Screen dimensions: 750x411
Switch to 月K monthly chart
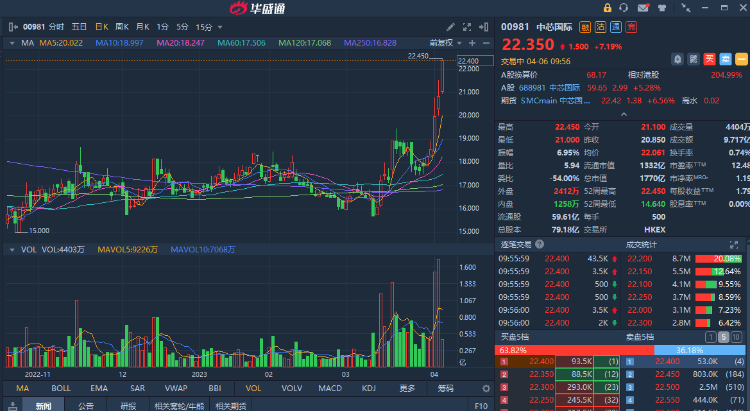coord(143,27)
